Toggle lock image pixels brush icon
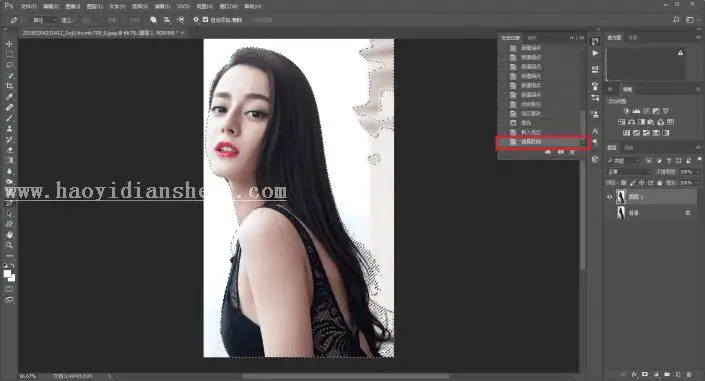Screen dimensions: 705x381 tap(633, 183)
